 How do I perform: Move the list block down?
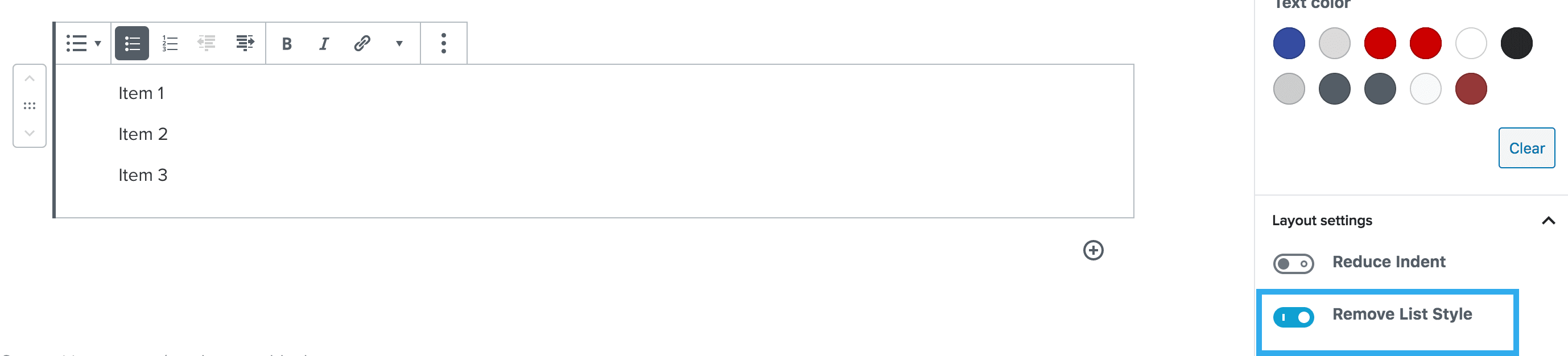tap(29, 133)
